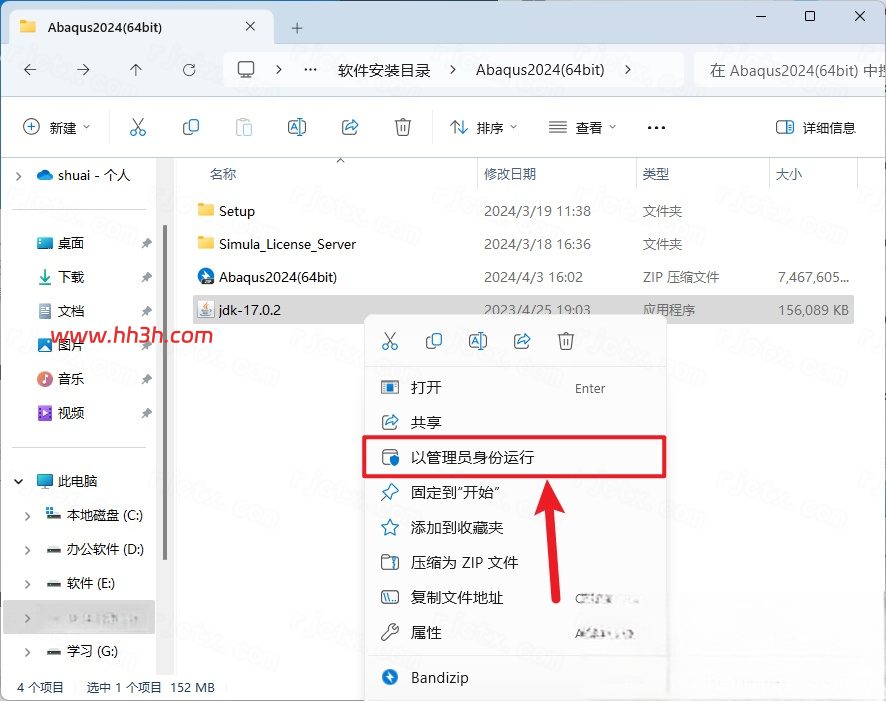Open 文档 in the sidebar
The width and height of the screenshot is (886, 701).
(x=71, y=311)
